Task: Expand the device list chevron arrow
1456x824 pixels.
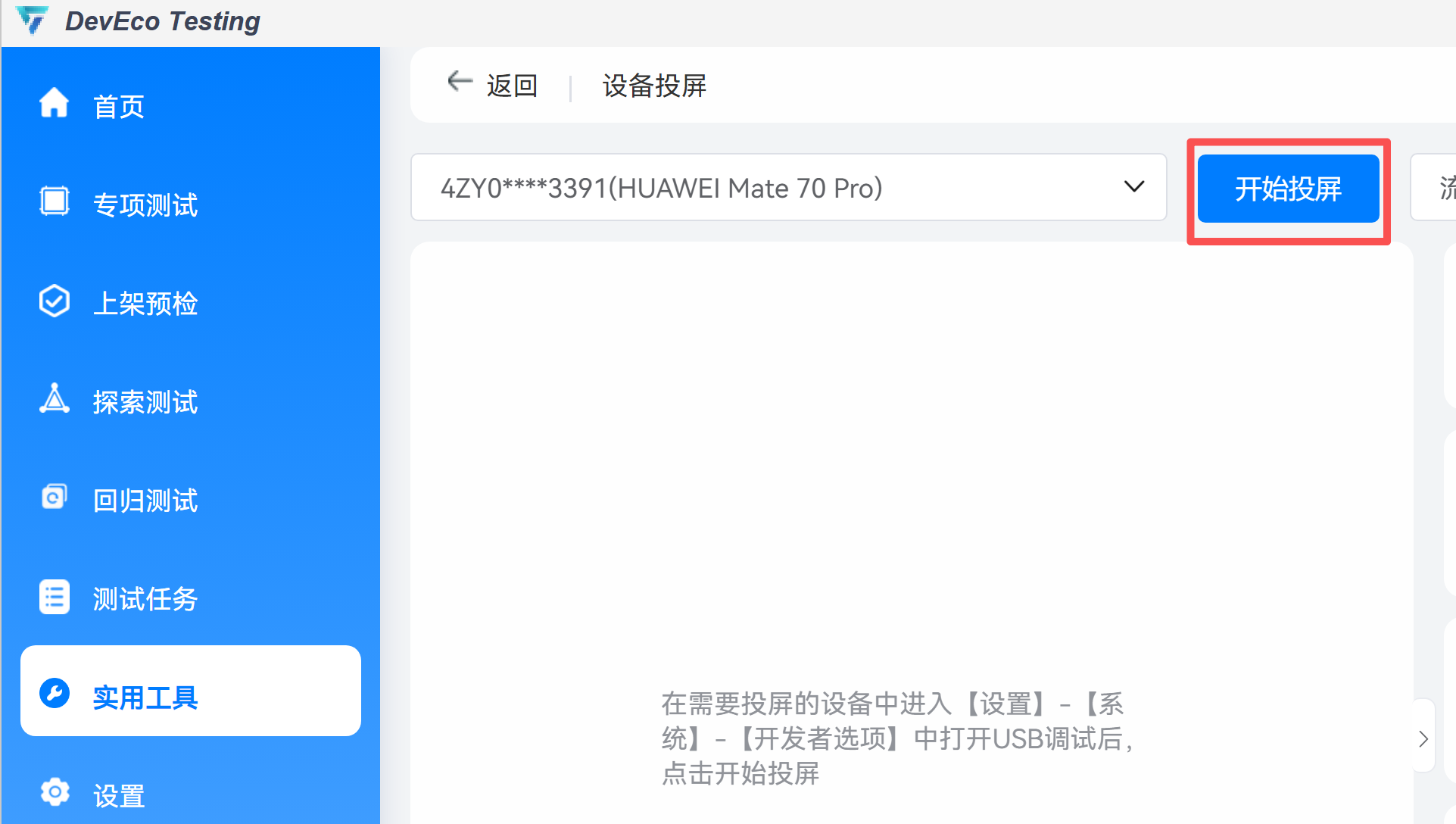Action: (1133, 187)
